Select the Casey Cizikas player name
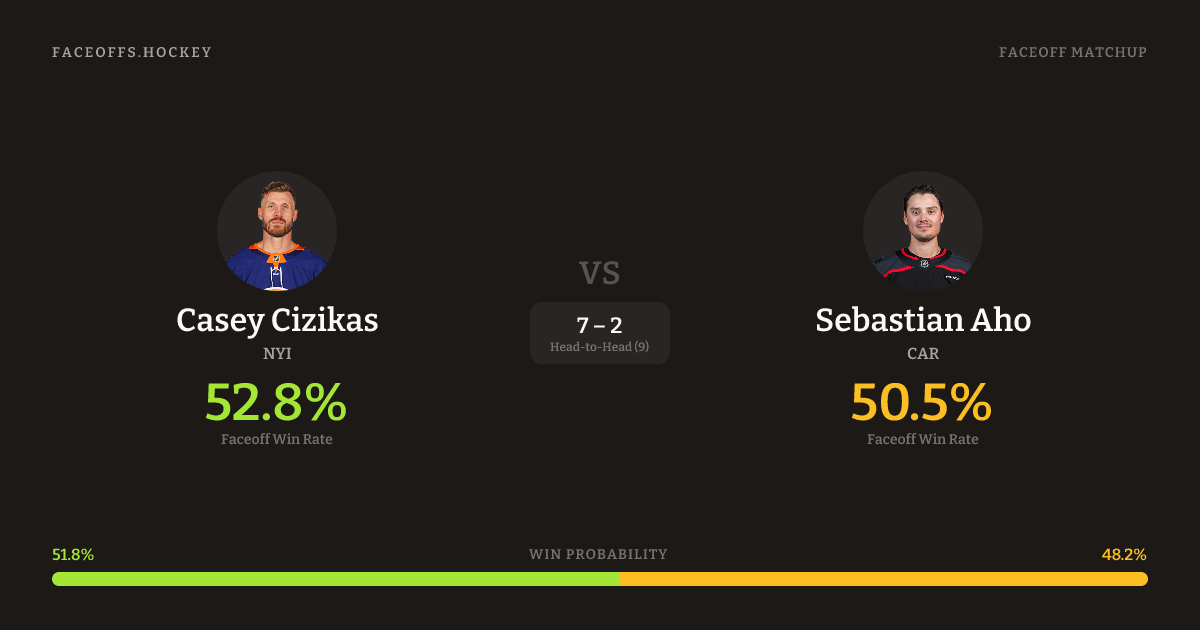The height and width of the screenshot is (630, 1200). tap(277, 320)
